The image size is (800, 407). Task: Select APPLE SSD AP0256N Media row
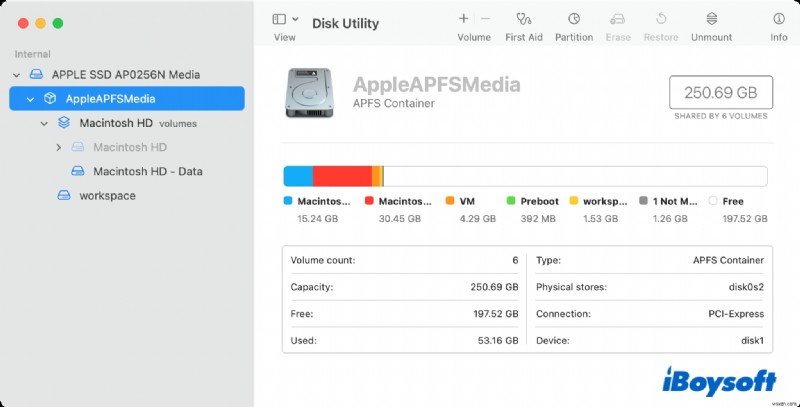click(127, 74)
